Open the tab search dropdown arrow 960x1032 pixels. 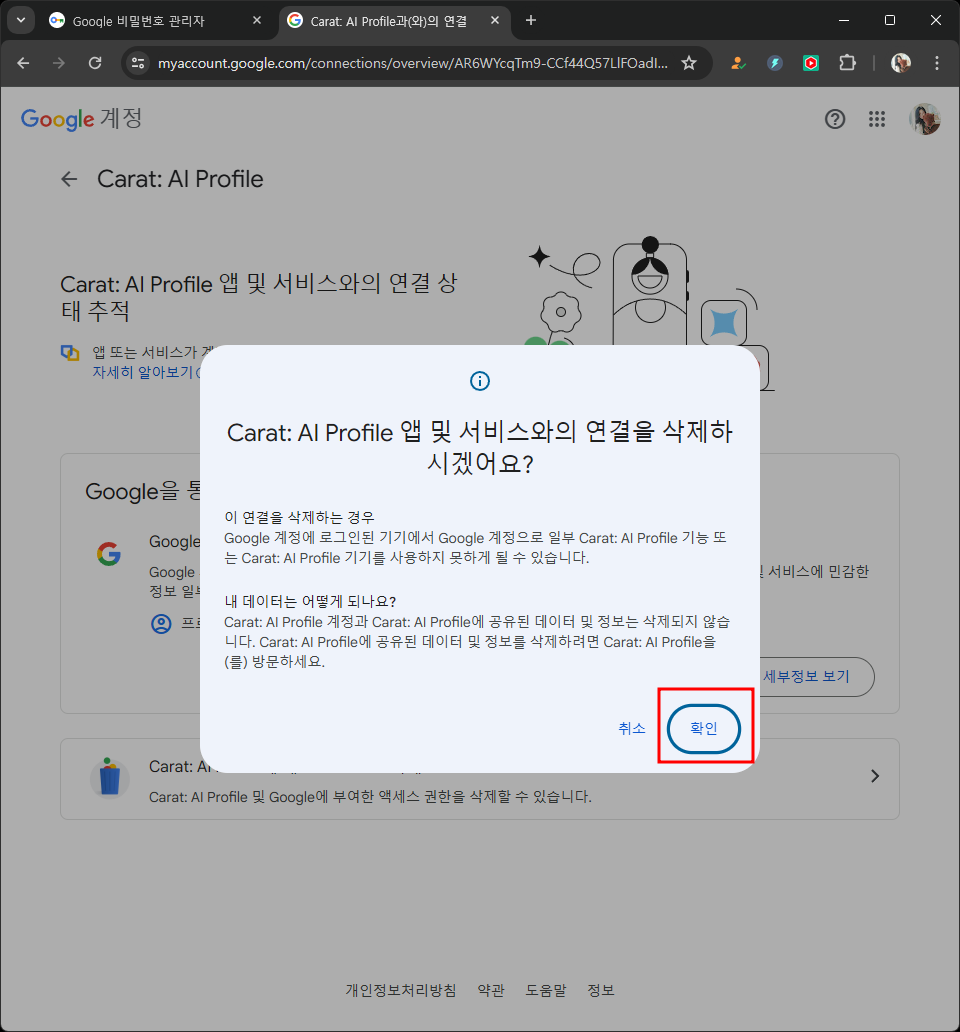(20, 20)
